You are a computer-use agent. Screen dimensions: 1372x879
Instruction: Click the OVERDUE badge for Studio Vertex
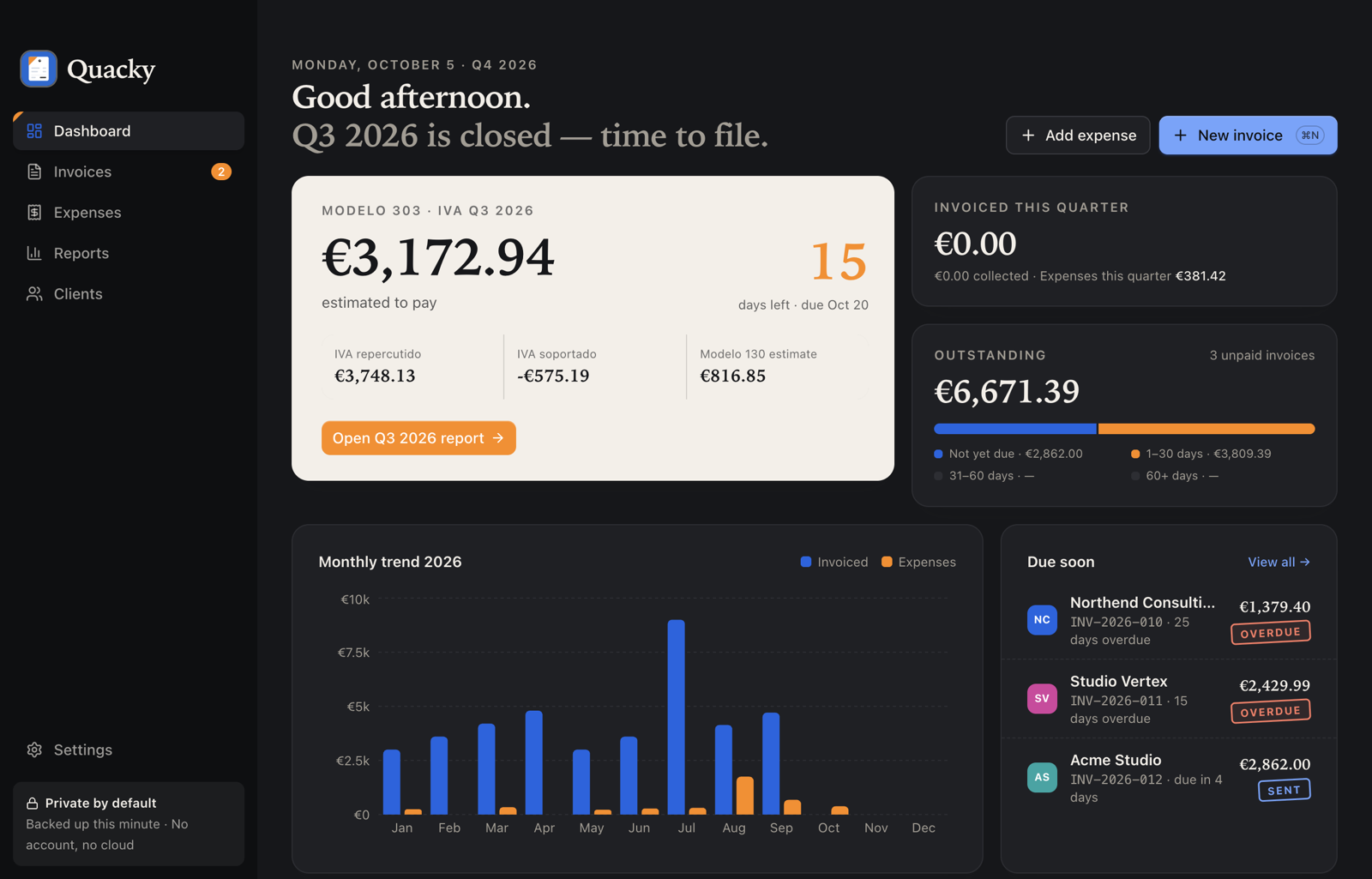1270,711
